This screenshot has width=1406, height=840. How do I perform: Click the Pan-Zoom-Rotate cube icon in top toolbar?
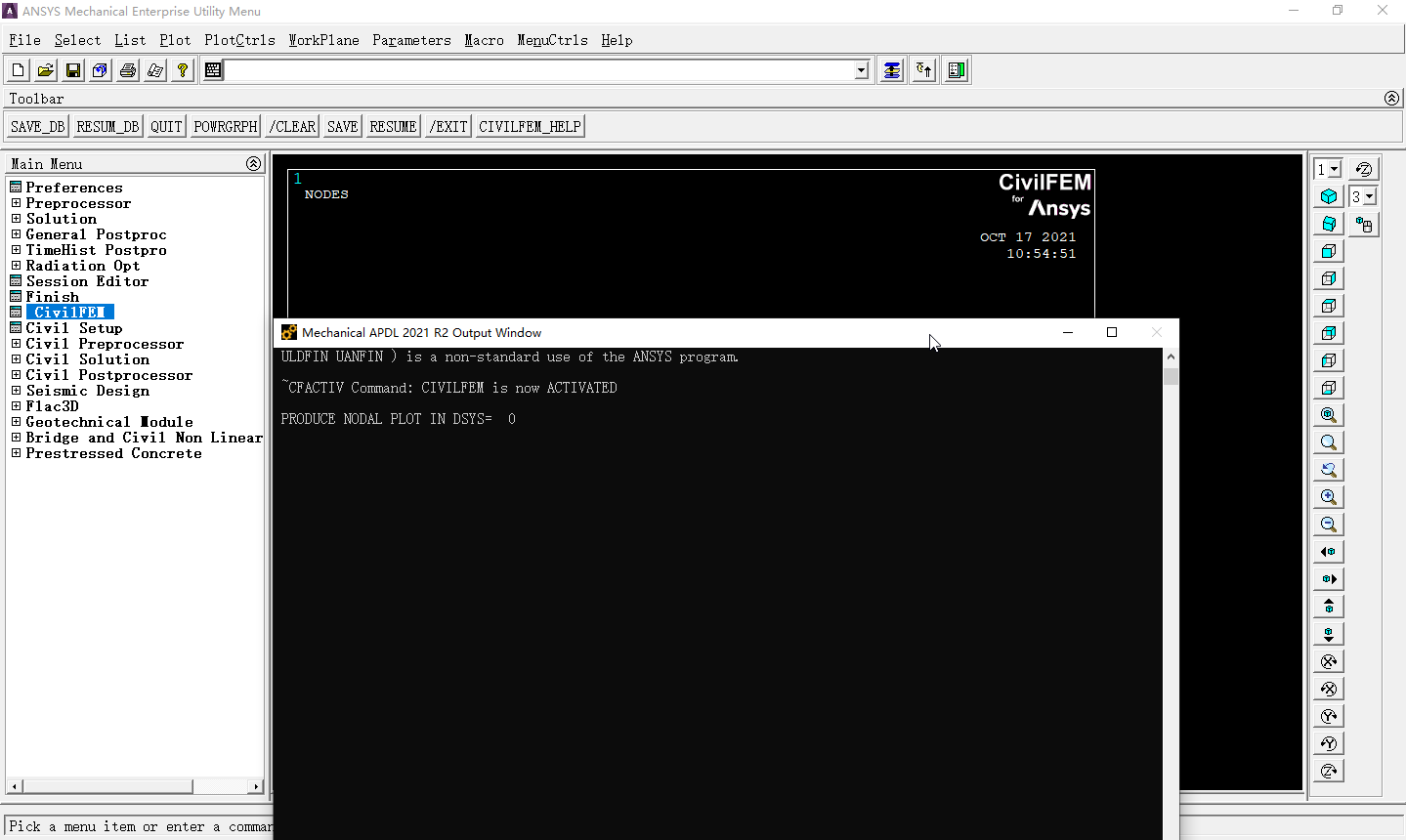[x=101, y=70]
